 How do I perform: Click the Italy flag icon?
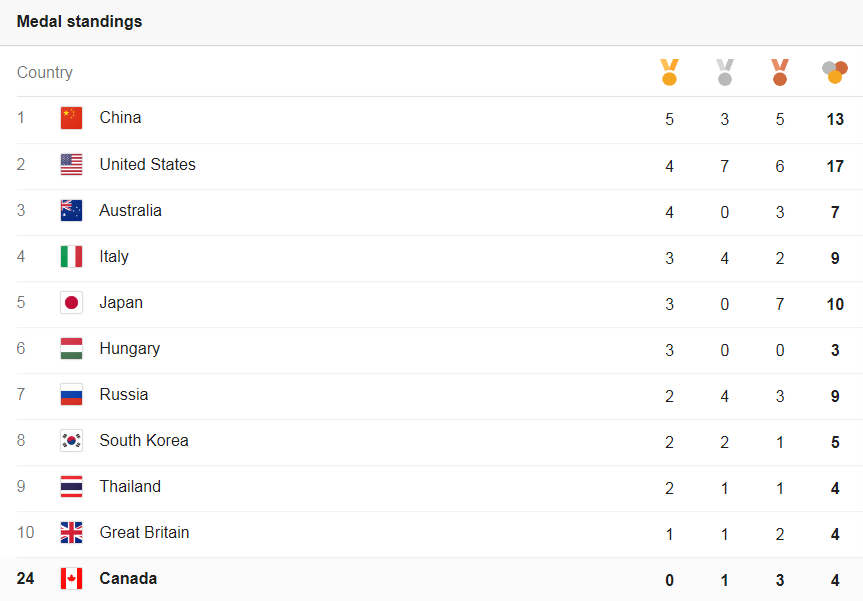click(71, 257)
